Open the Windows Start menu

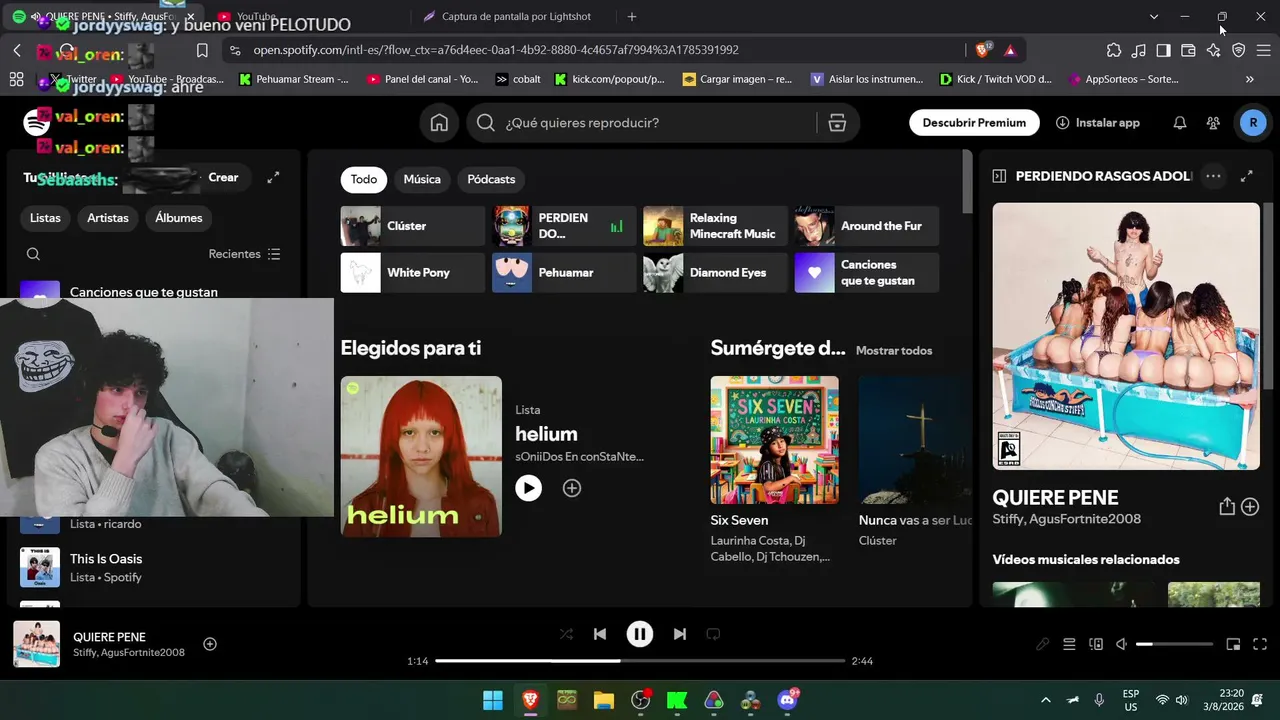pos(493,700)
